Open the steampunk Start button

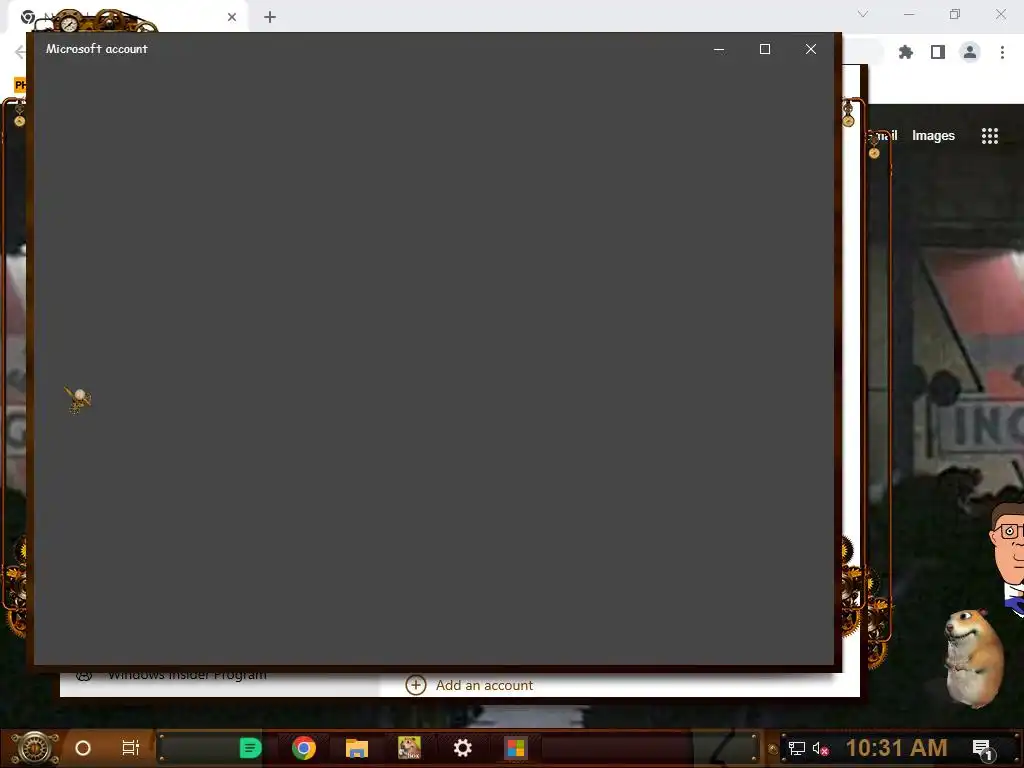click(35, 748)
